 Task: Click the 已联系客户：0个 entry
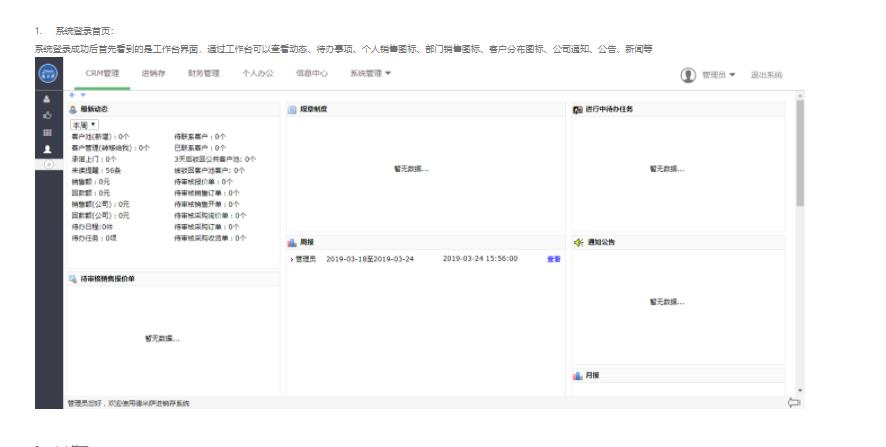point(200,148)
